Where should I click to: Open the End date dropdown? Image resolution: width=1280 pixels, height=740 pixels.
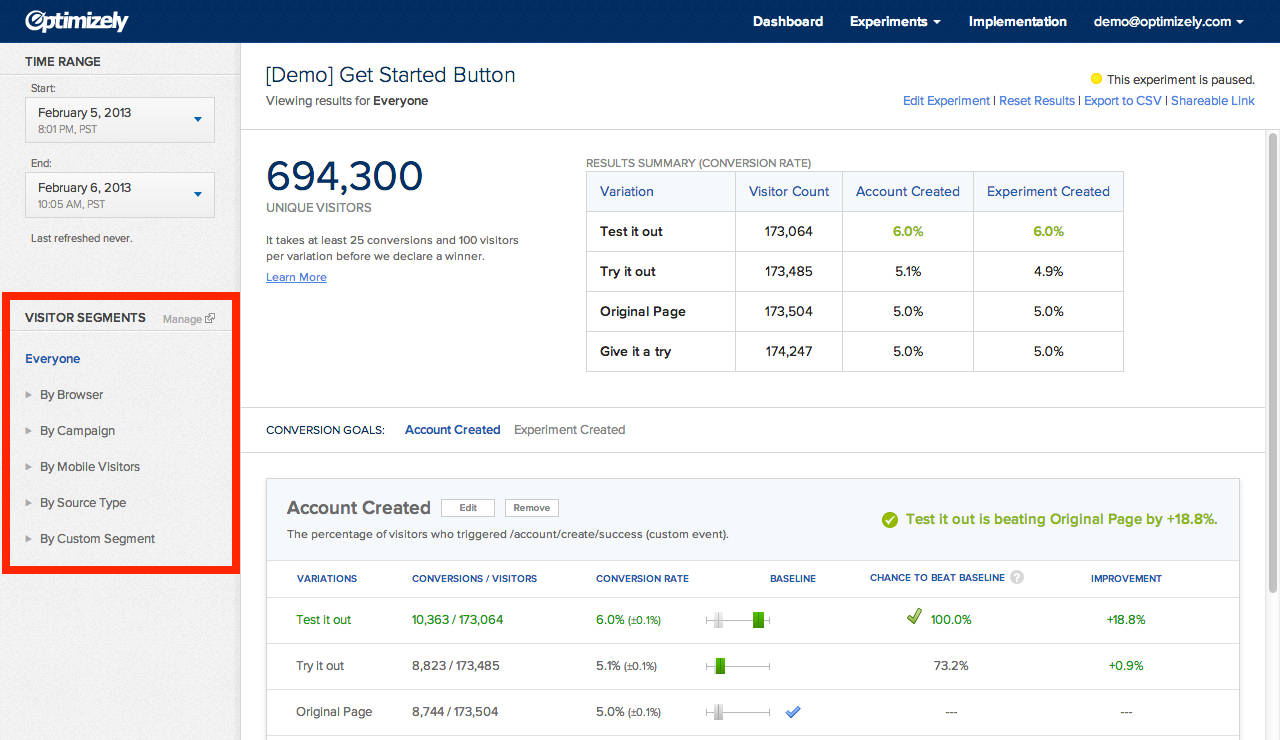[200, 193]
